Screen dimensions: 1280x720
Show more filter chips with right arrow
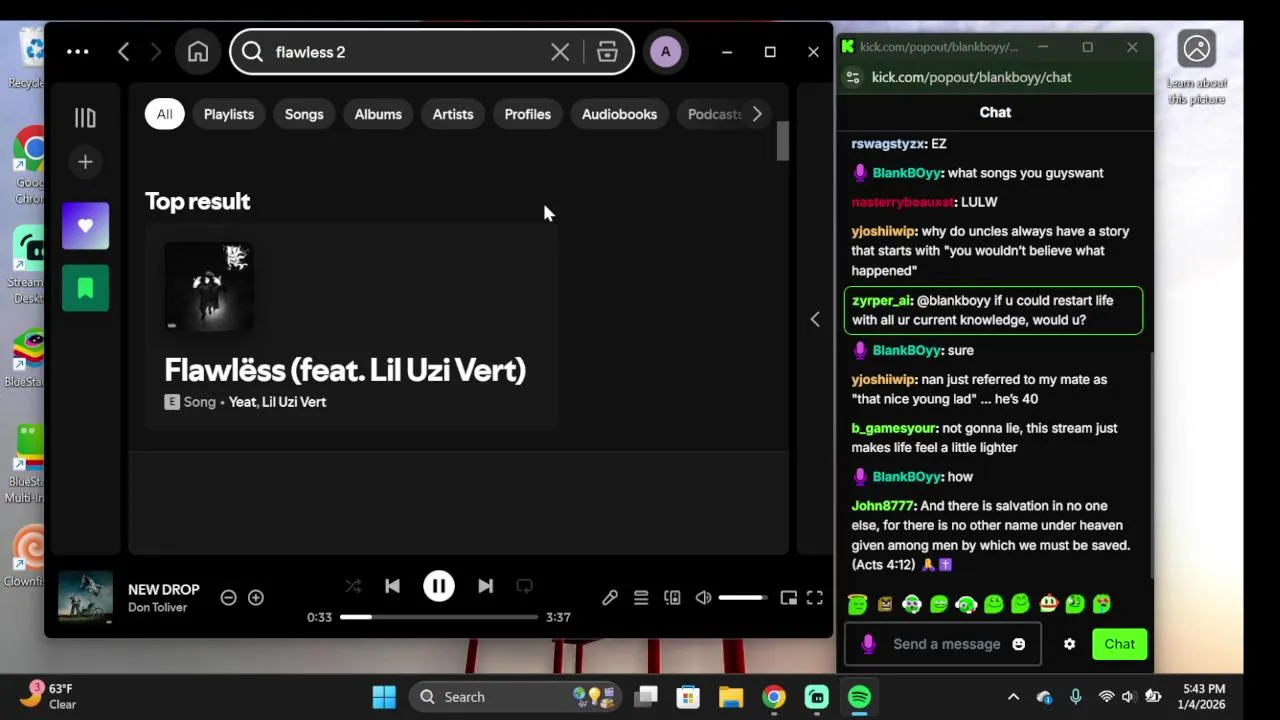tap(757, 114)
